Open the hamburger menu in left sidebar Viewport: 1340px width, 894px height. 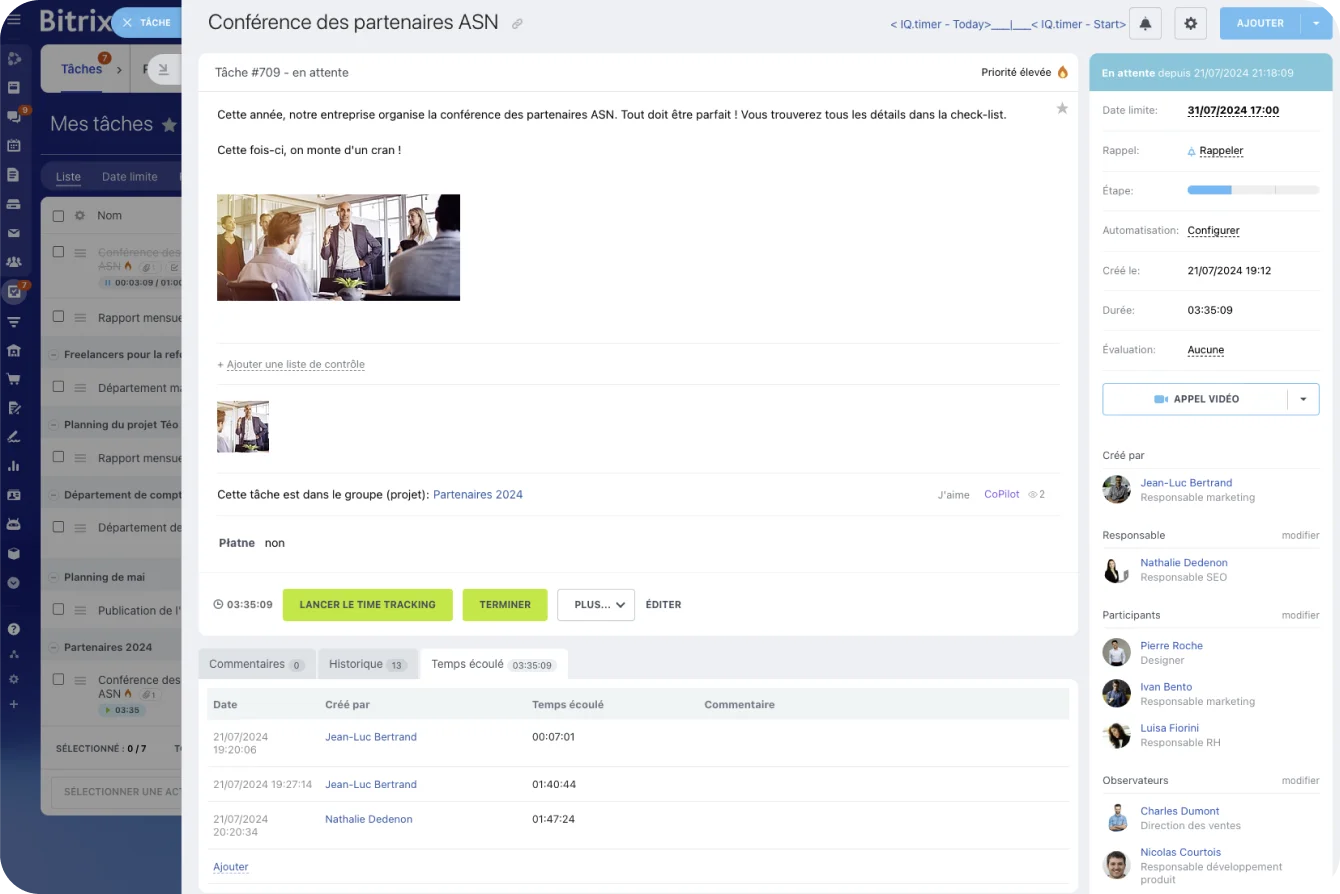pyautogui.click(x=14, y=20)
